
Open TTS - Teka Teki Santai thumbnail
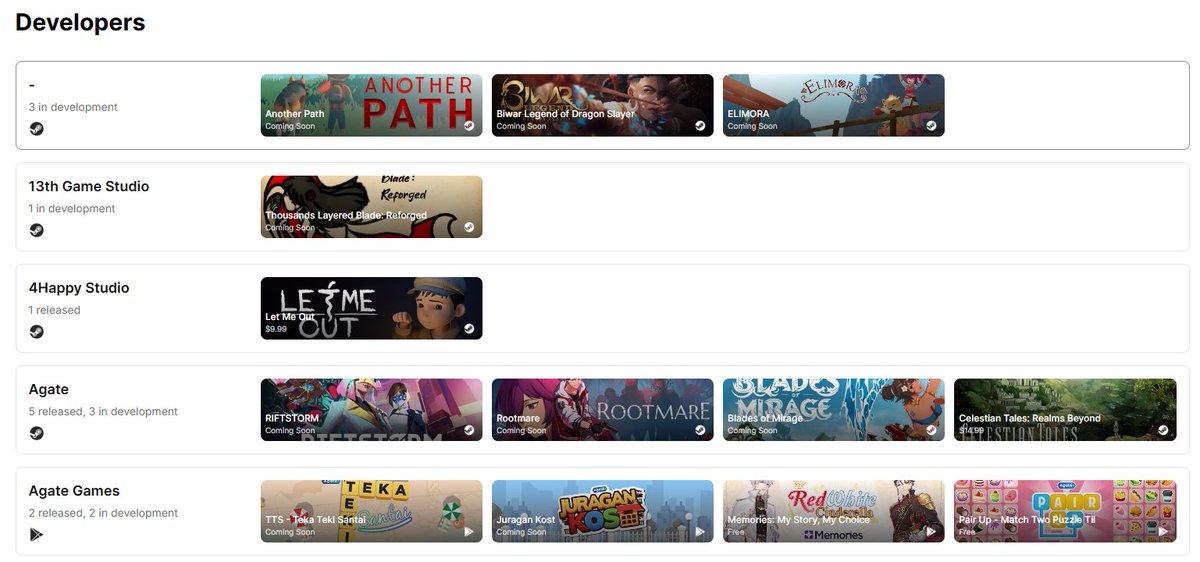point(372,511)
